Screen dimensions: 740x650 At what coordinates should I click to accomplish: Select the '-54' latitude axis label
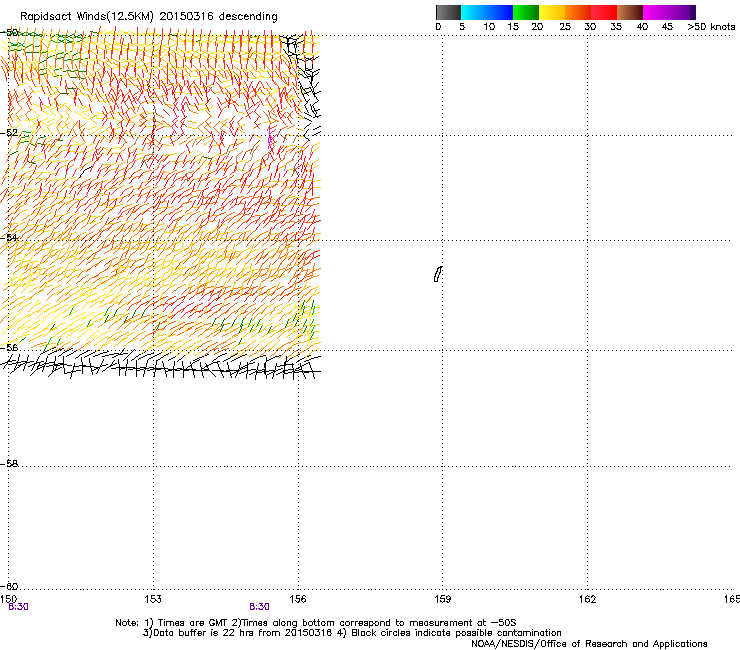coord(9,237)
